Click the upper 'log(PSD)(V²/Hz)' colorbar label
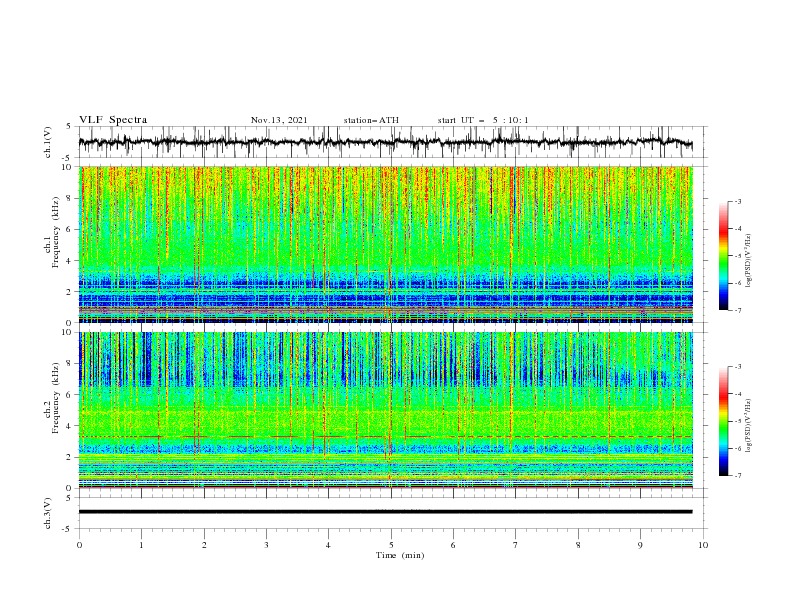The width and height of the screenshot is (792, 612). [x=748, y=261]
